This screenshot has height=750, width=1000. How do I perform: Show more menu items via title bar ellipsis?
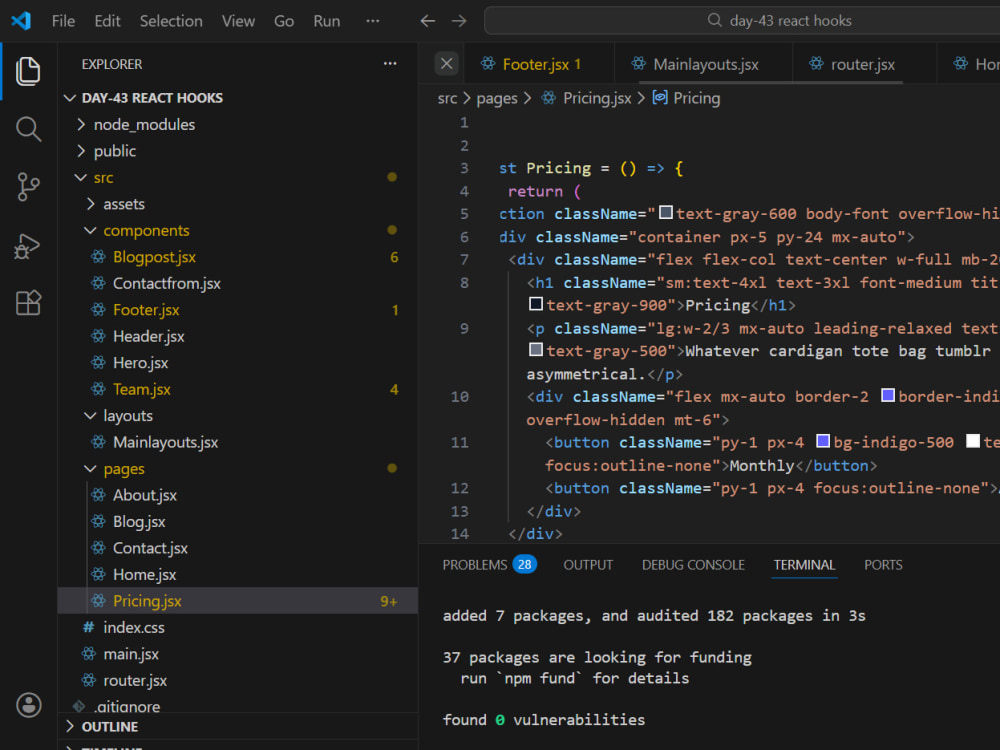[x=372, y=21]
